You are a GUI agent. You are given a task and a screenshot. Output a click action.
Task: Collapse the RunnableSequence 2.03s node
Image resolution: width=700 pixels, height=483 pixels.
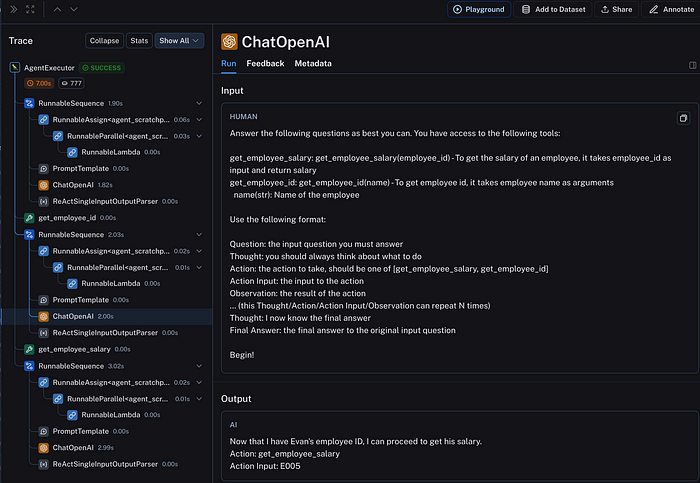30,235
